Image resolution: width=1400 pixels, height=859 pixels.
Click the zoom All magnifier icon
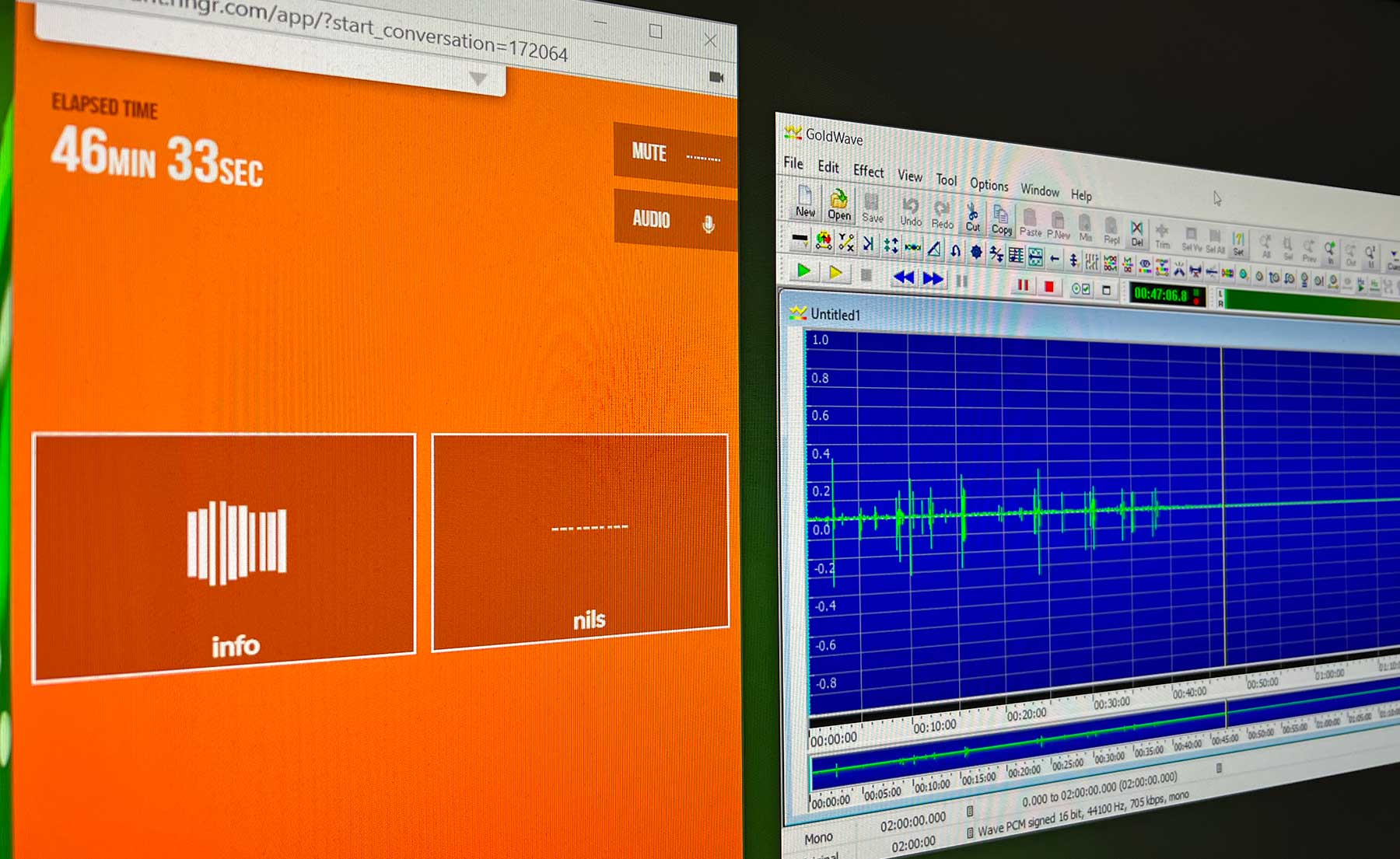pos(1265,246)
